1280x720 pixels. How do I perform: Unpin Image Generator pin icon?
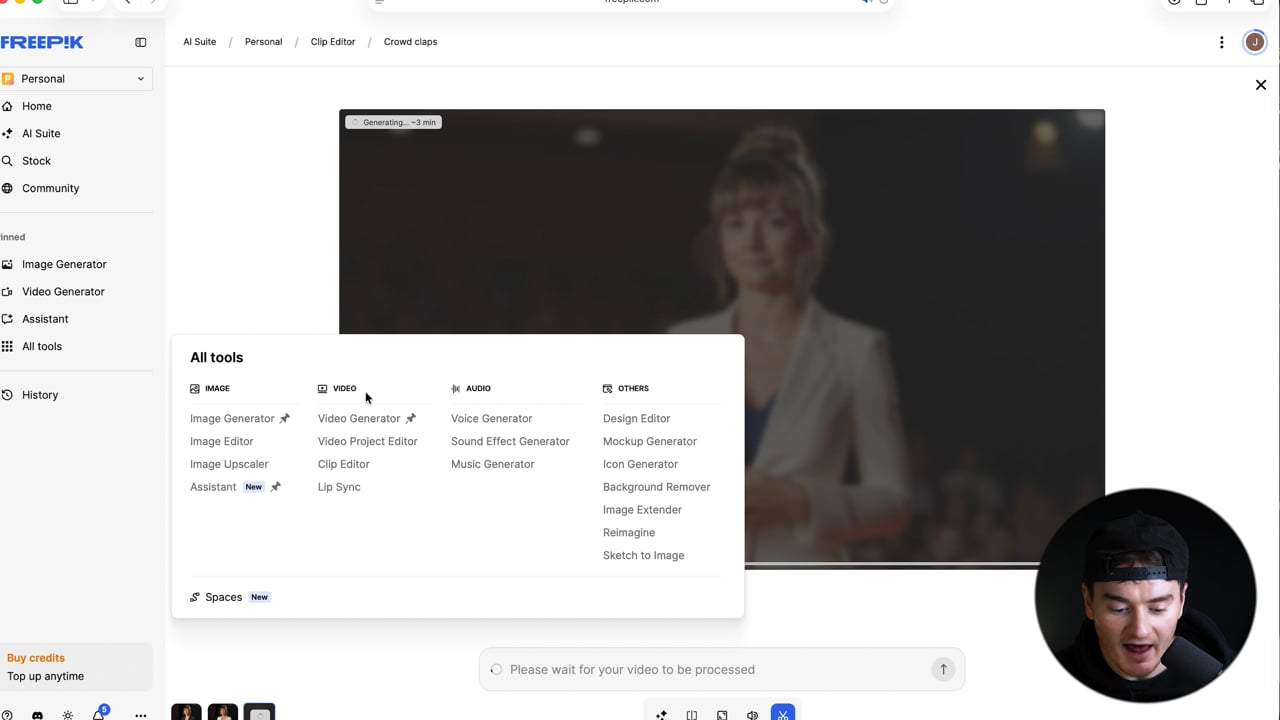(x=284, y=419)
